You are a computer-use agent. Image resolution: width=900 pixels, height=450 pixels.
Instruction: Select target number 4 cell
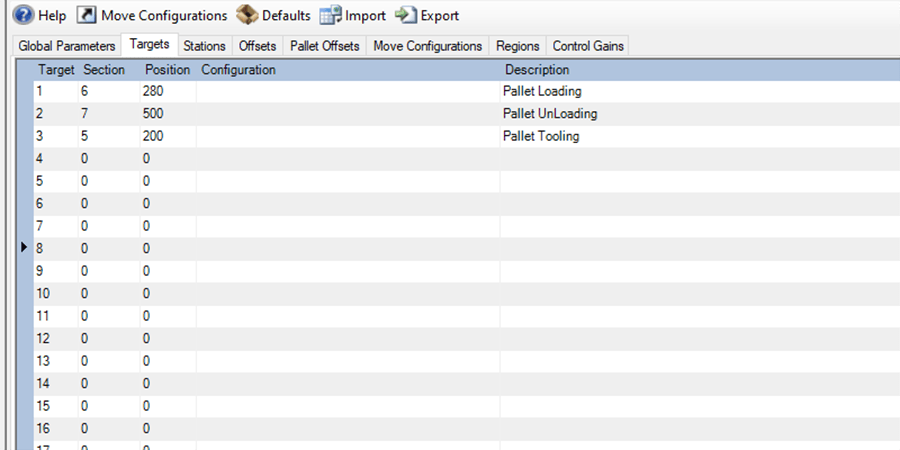(56, 158)
